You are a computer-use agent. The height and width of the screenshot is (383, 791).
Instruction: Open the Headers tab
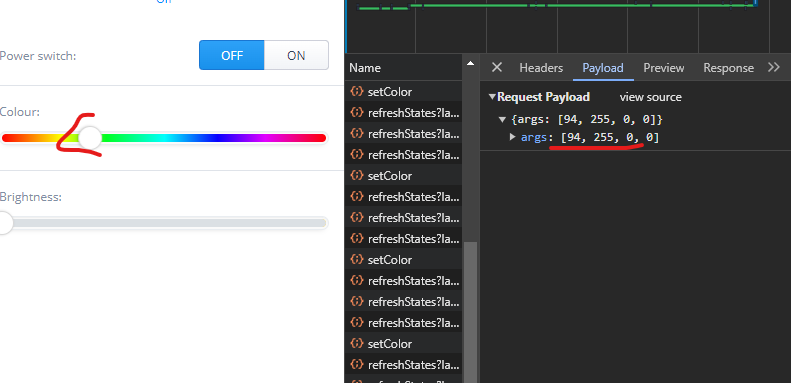[x=541, y=68]
